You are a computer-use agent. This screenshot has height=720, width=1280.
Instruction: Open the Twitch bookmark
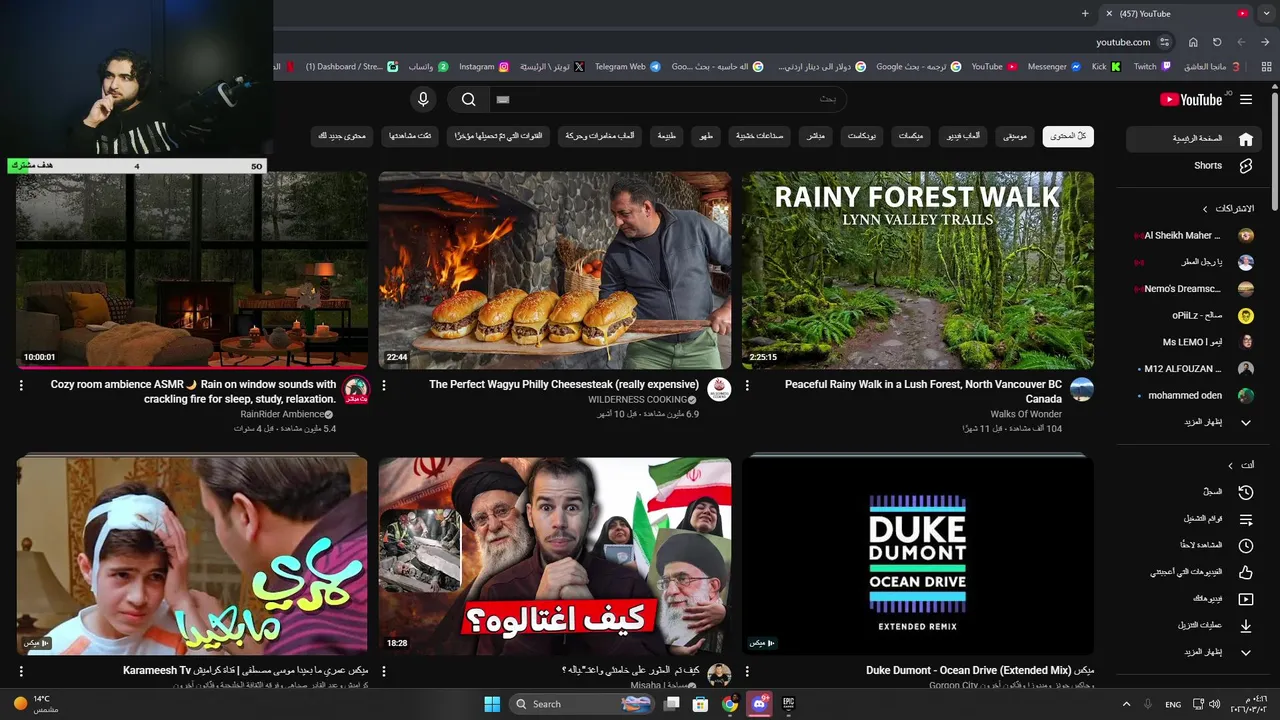tap(1151, 67)
